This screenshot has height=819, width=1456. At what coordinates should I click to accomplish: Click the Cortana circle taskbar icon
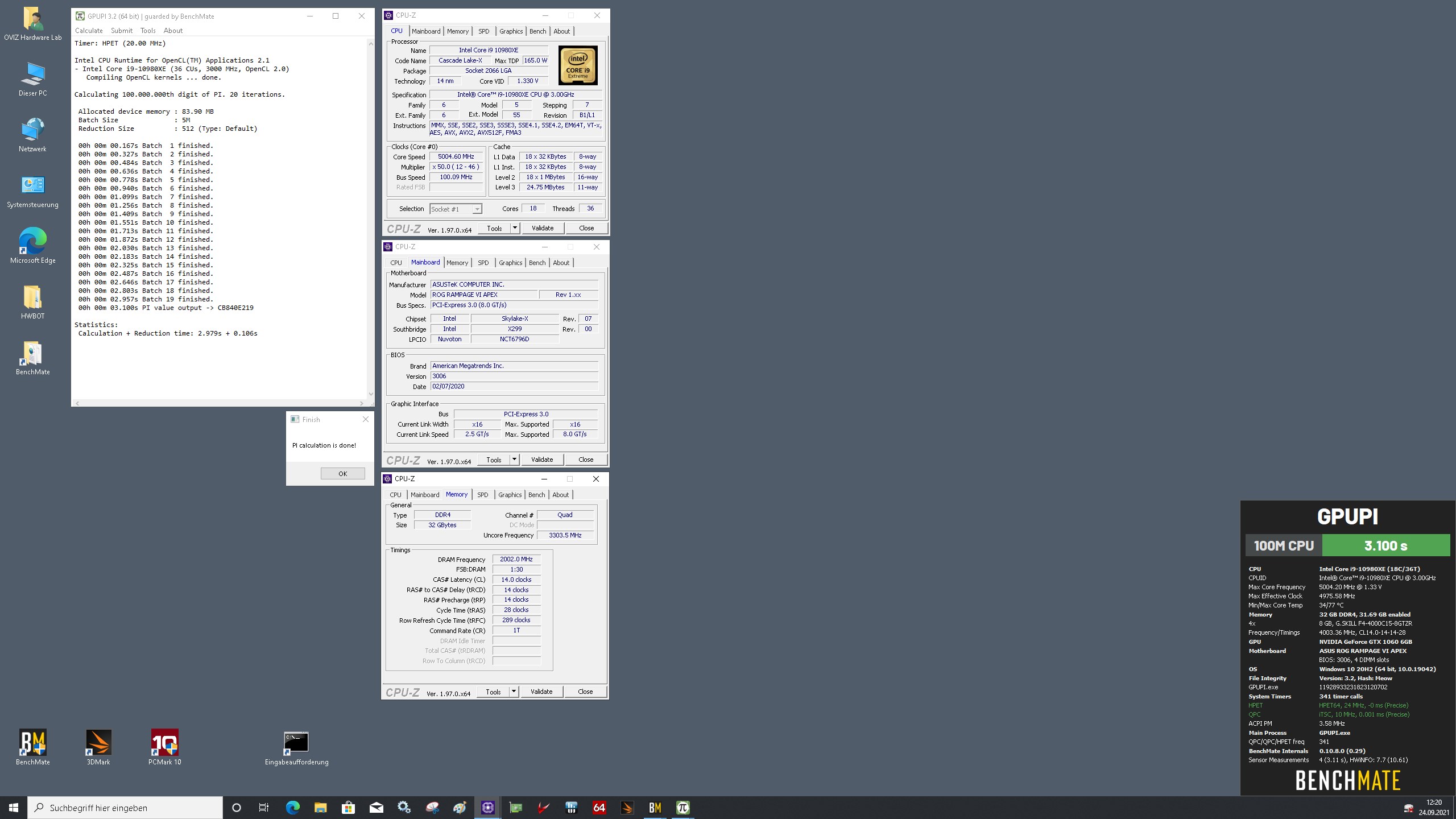237,808
